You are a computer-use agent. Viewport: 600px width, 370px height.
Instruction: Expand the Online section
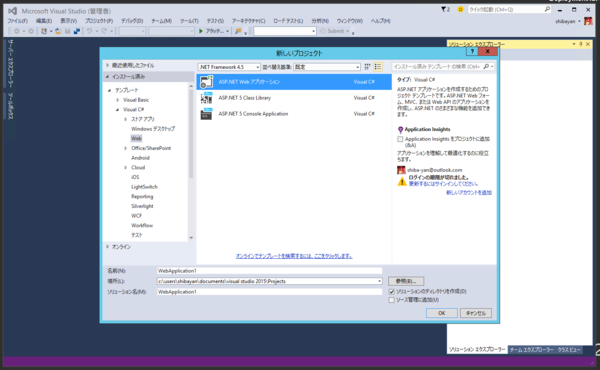coord(108,247)
